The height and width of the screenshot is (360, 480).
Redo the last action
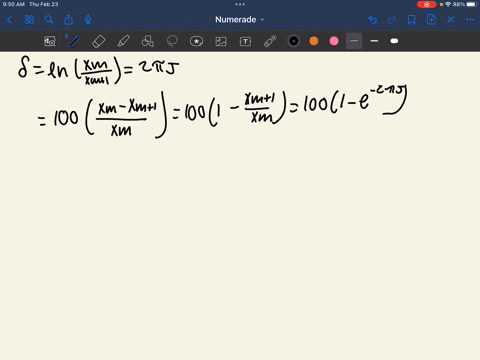392,20
